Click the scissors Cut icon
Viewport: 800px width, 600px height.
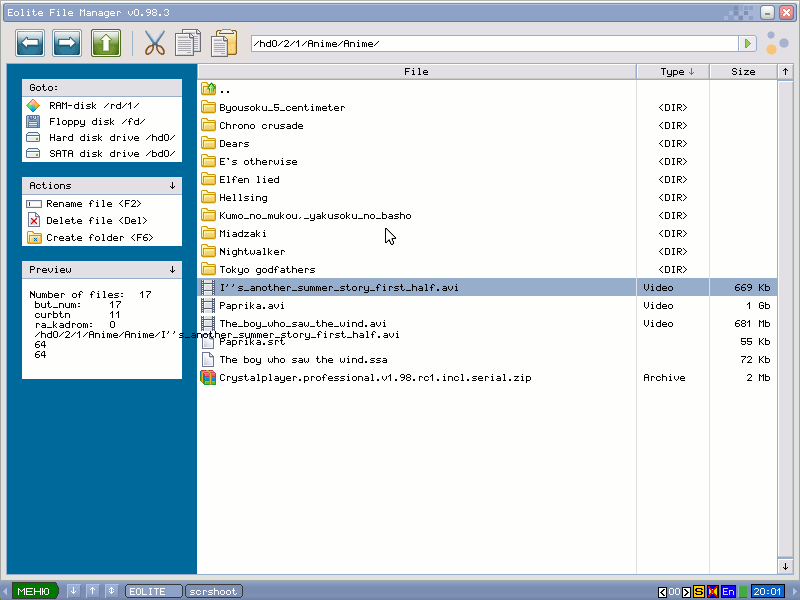point(154,43)
